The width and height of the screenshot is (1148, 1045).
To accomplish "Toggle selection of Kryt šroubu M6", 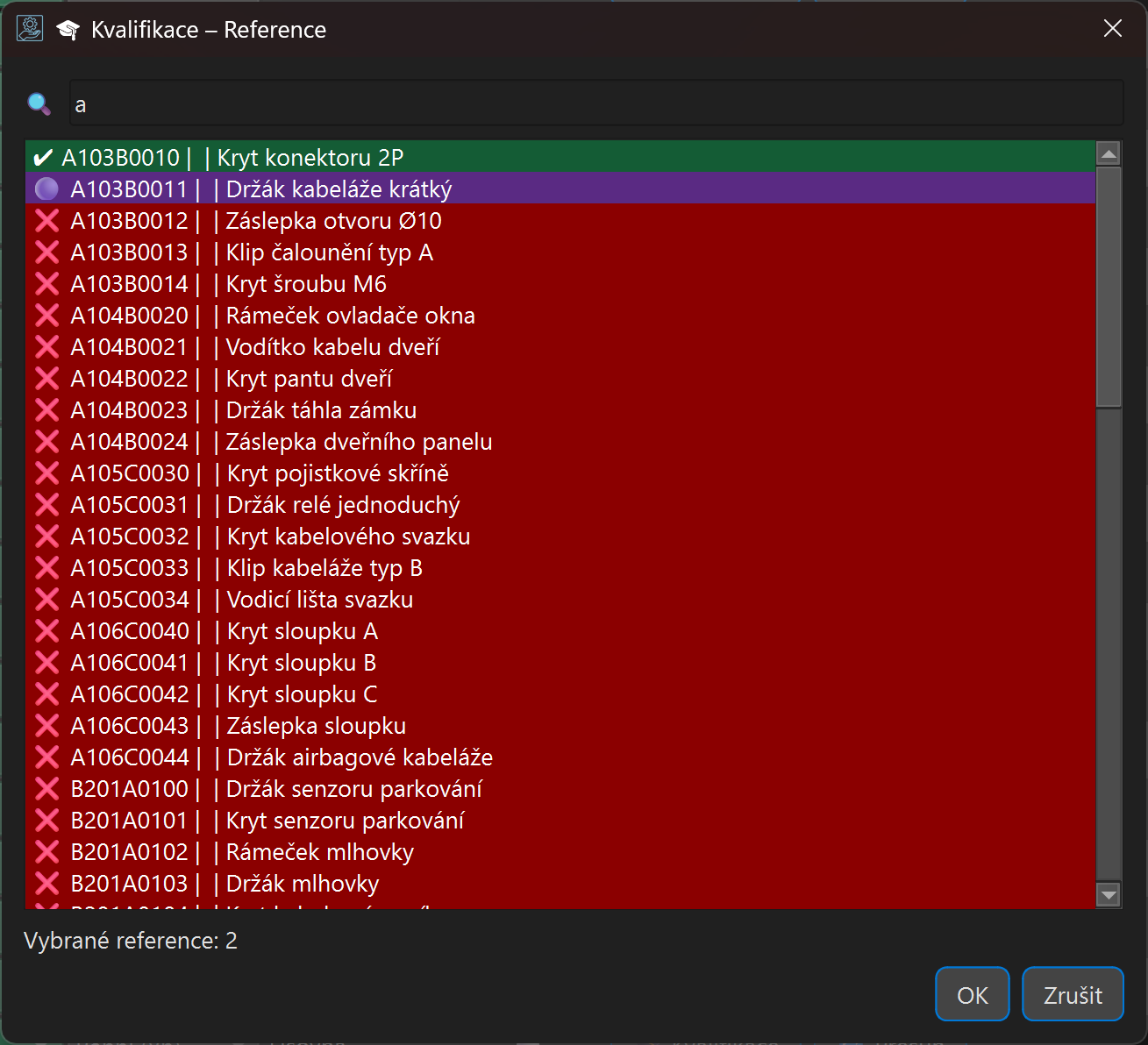I will click(305, 284).
